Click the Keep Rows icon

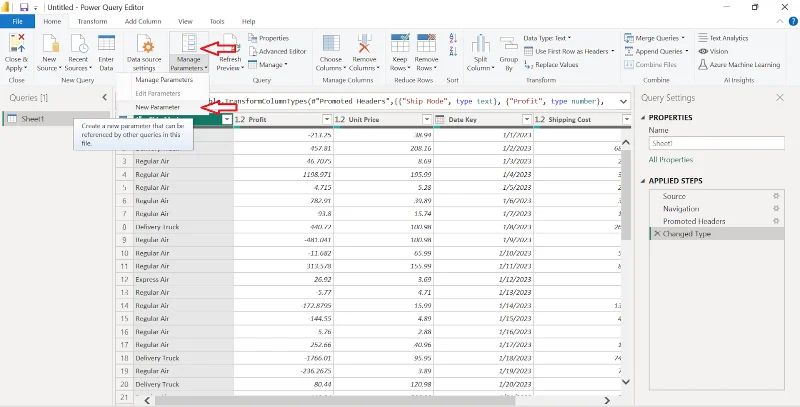[x=399, y=44]
